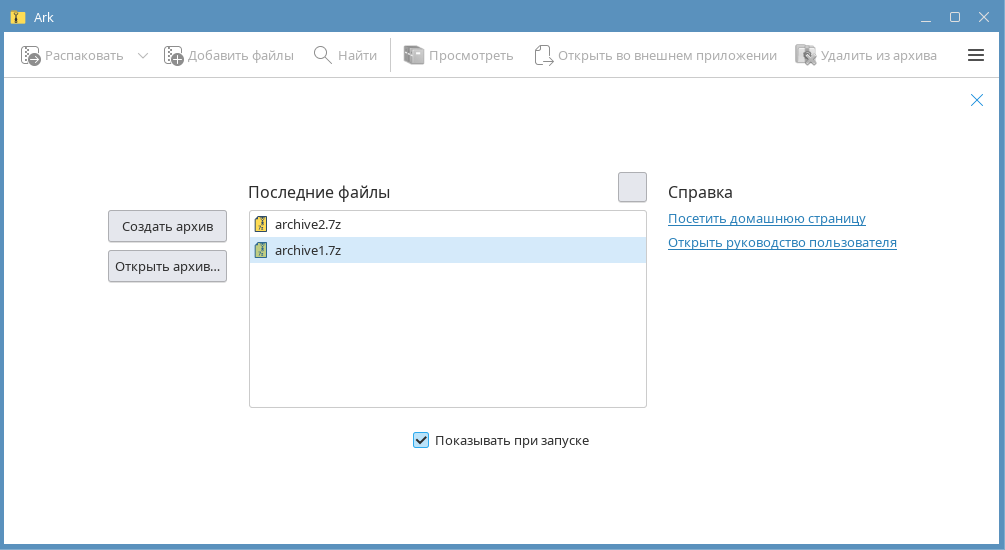Toggle the Показывать при запуске checkbox
1005x550 pixels.
click(421, 440)
